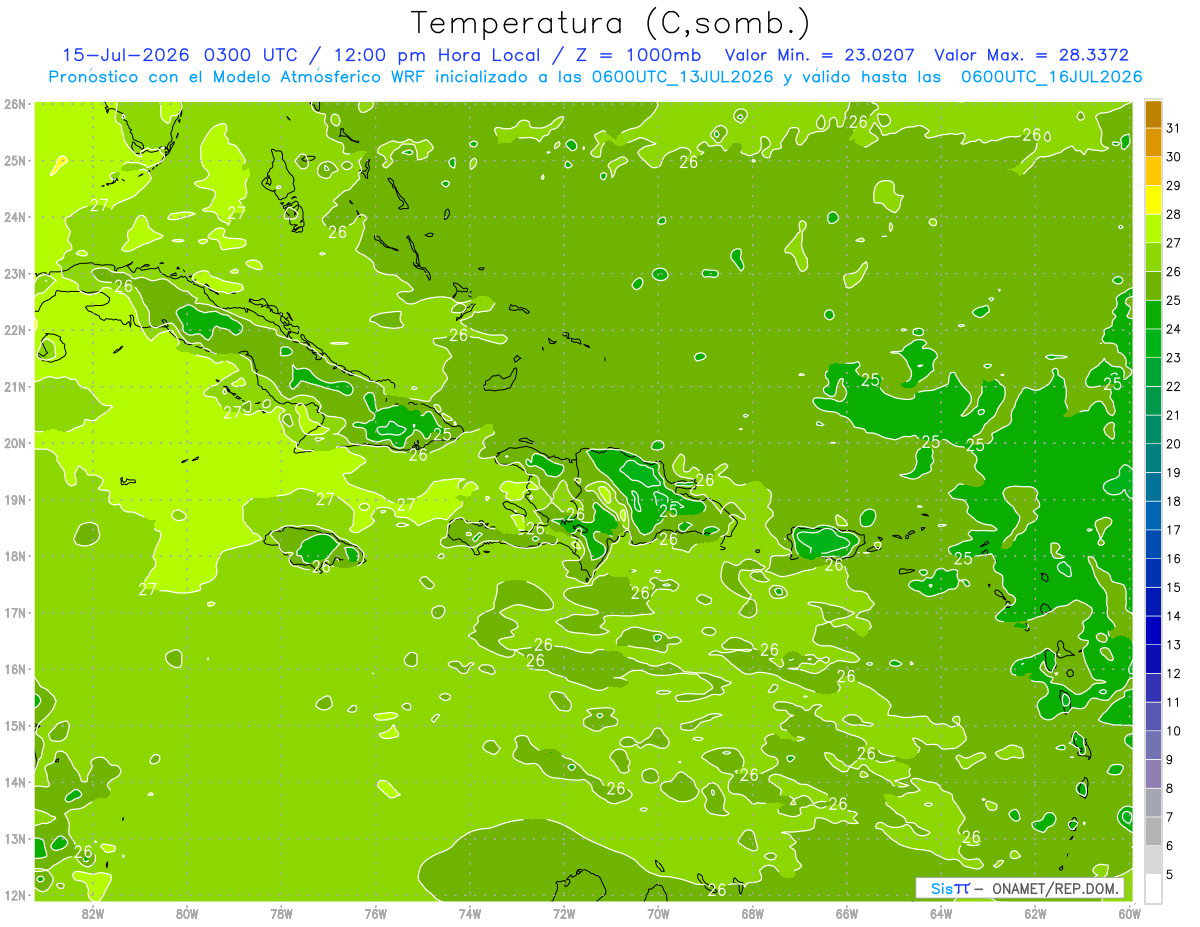Click the latitude label '20N'

(x=15, y=443)
